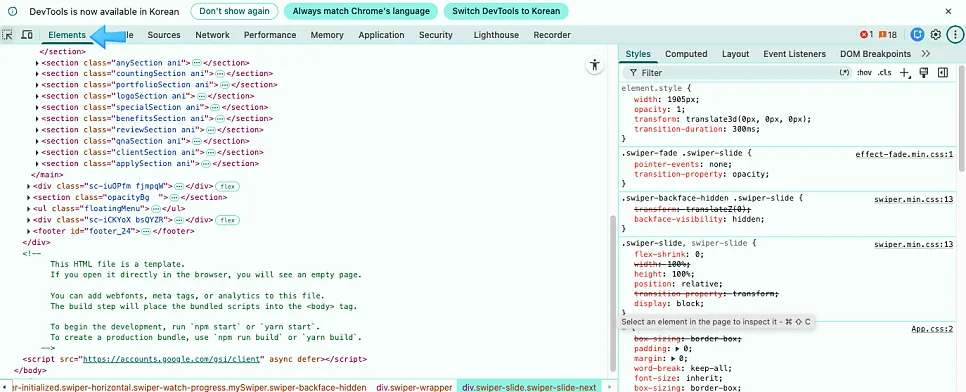Screen dimensions: 966x392
Task: Expand the floatingMenu ul node
Action: pos(29,209)
